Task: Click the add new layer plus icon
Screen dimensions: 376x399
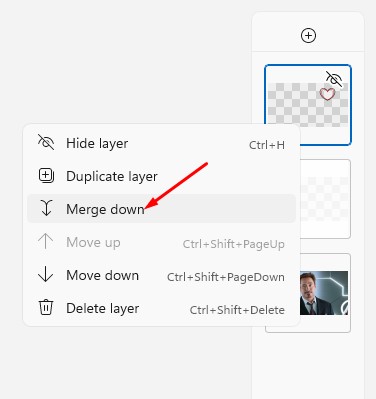Action: coord(308,35)
